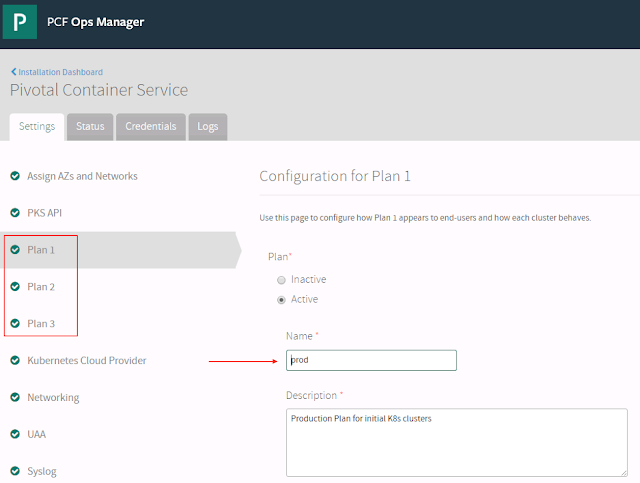Open the Credentials tab

tap(151, 127)
